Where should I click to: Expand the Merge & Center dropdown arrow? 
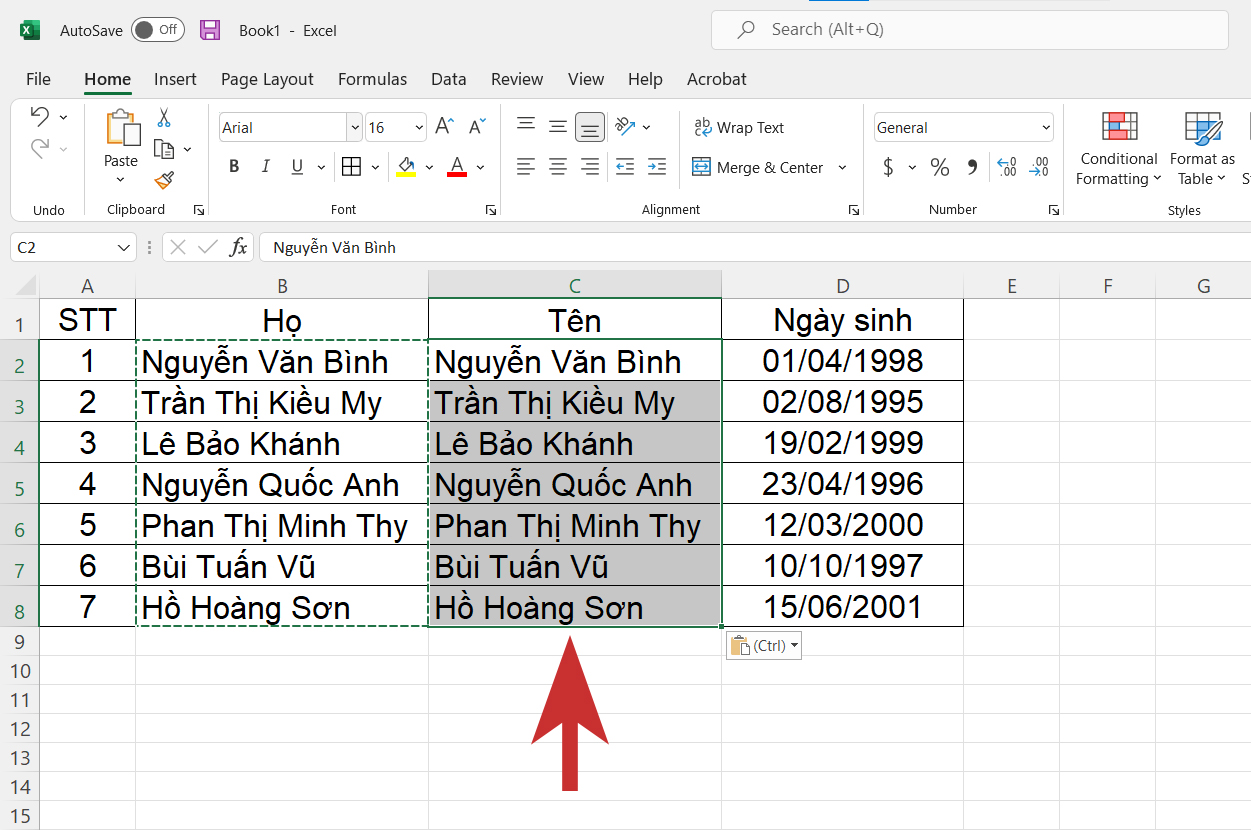click(x=842, y=167)
